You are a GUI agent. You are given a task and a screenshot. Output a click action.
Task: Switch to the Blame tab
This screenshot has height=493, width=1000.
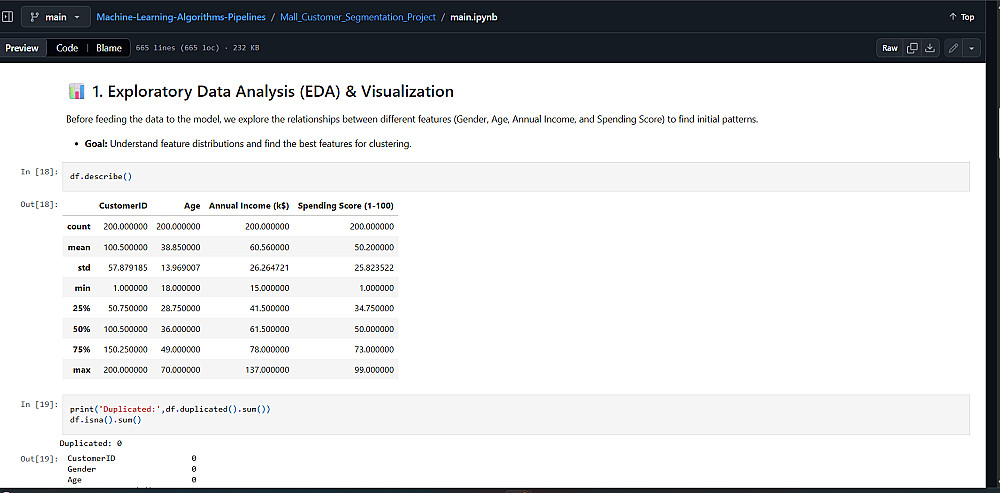pyautogui.click(x=109, y=48)
